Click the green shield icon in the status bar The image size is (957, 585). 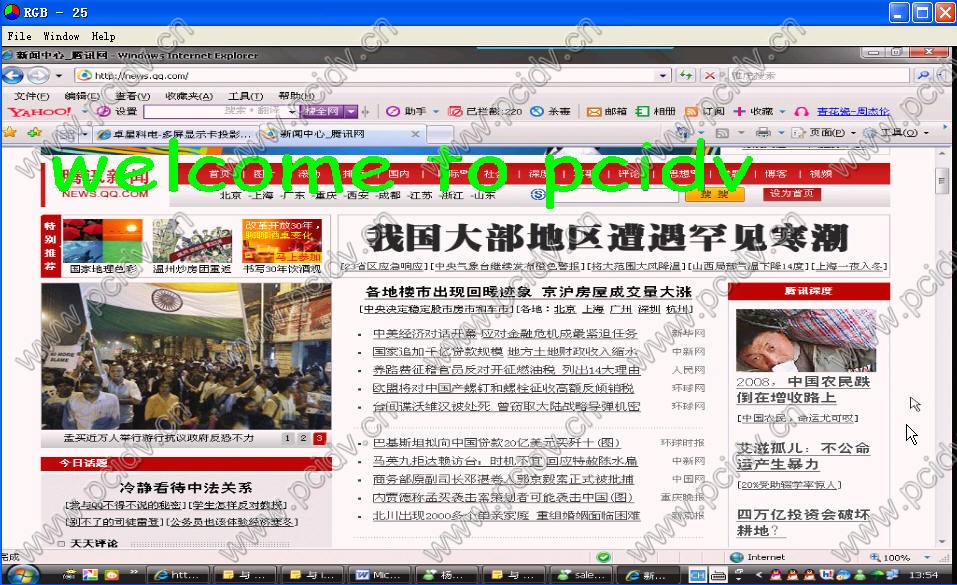[x=604, y=557]
